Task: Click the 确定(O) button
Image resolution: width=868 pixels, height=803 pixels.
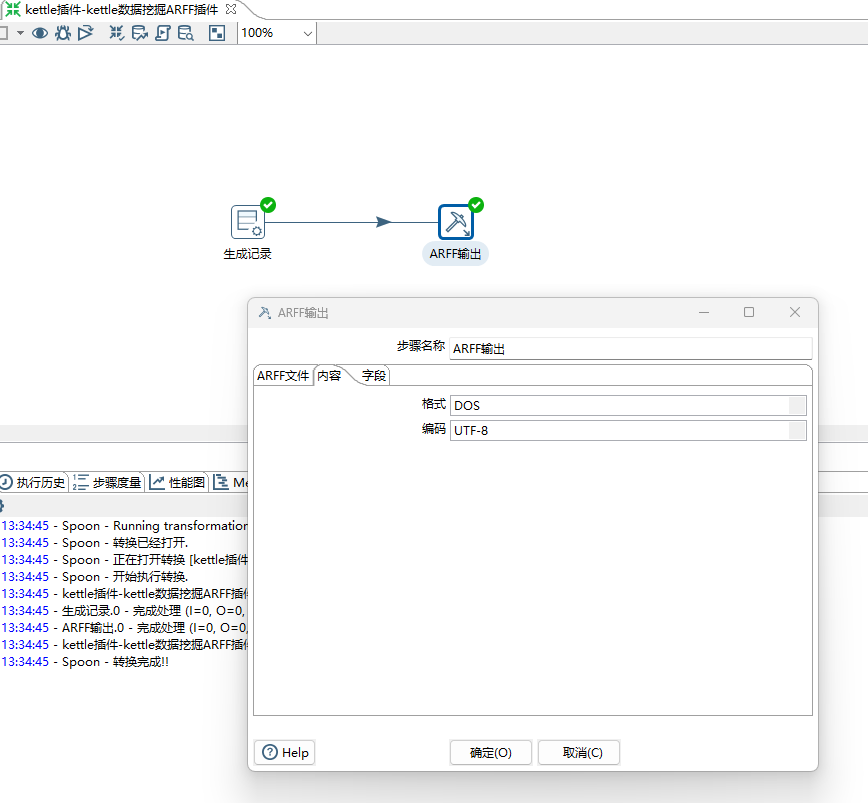Action: point(490,753)
